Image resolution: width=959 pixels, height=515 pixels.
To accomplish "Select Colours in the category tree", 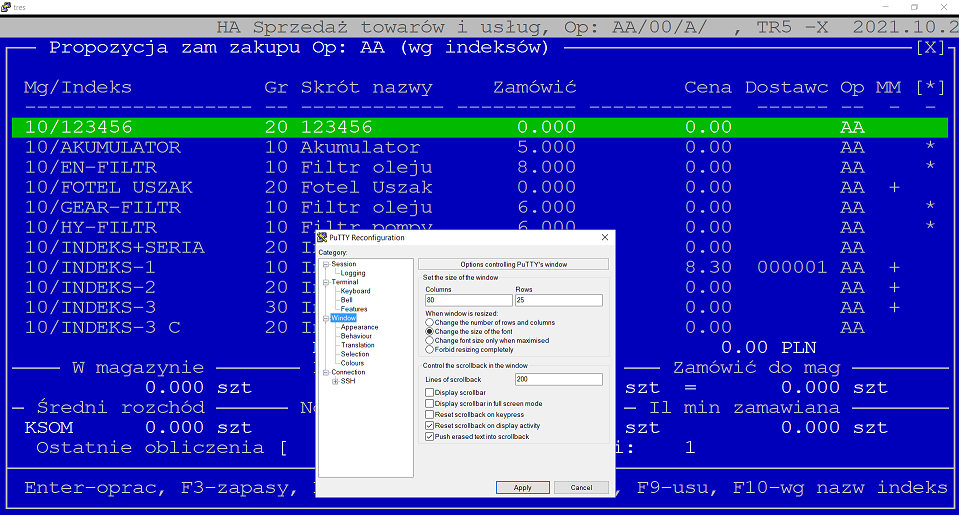I will (352, 363).
